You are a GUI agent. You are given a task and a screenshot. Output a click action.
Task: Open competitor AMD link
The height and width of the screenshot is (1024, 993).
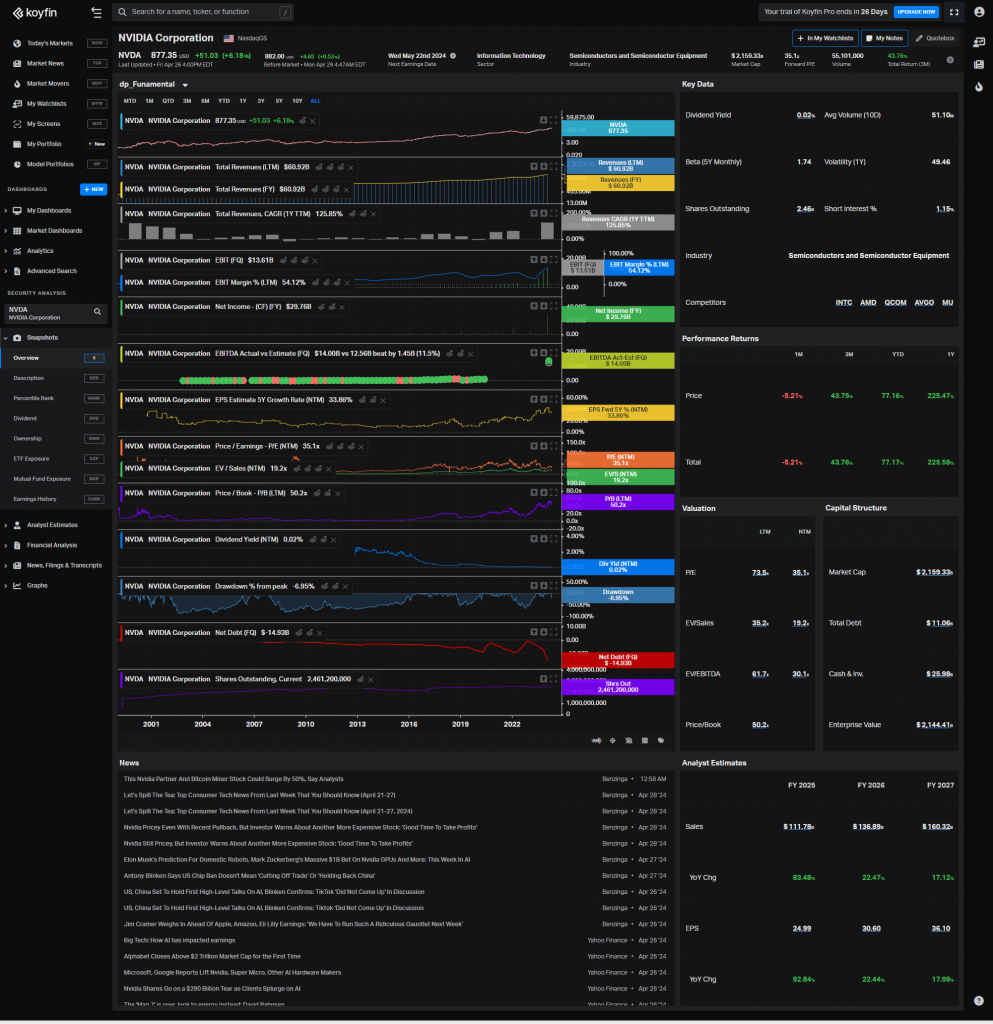click(x=868, y=303)
